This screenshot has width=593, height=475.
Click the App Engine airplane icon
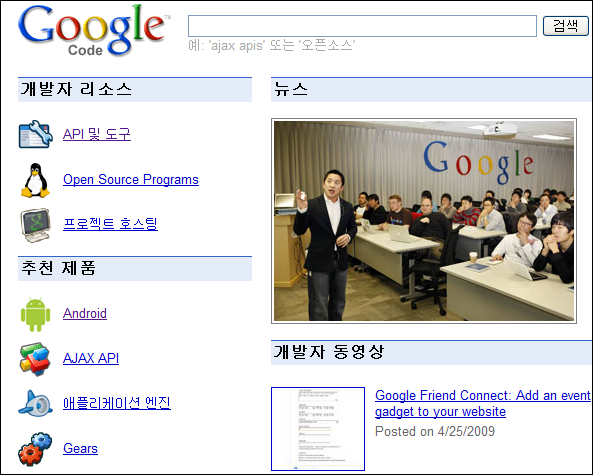[36, 404]
